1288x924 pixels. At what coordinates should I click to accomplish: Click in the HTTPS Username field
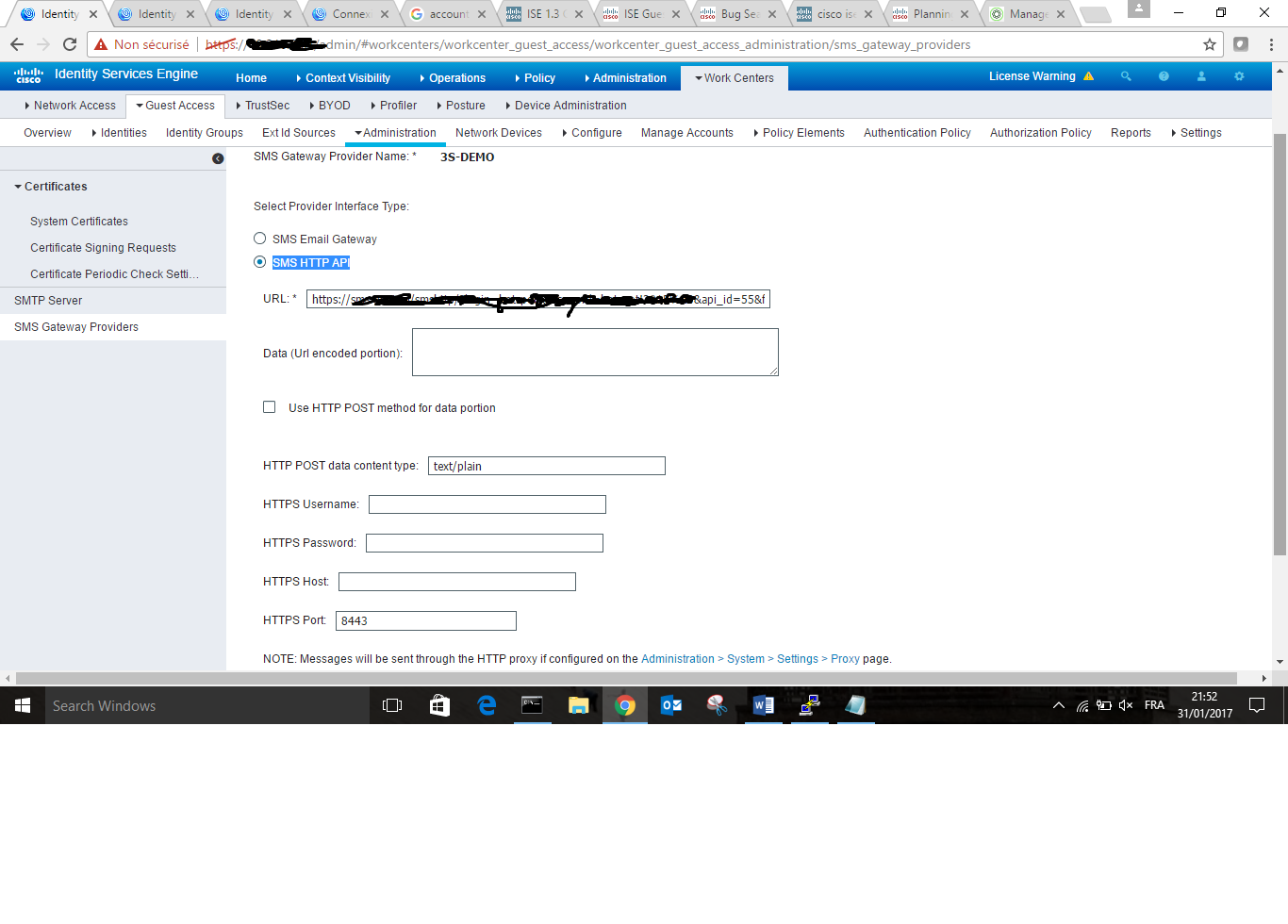487,504
